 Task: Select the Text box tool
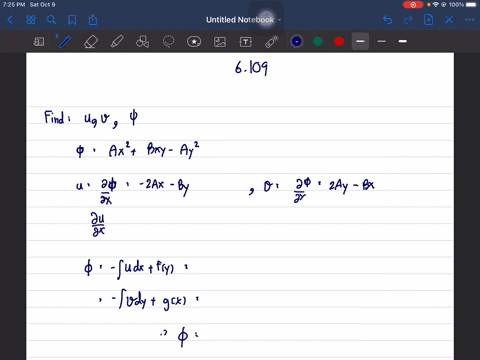[246, 42]
